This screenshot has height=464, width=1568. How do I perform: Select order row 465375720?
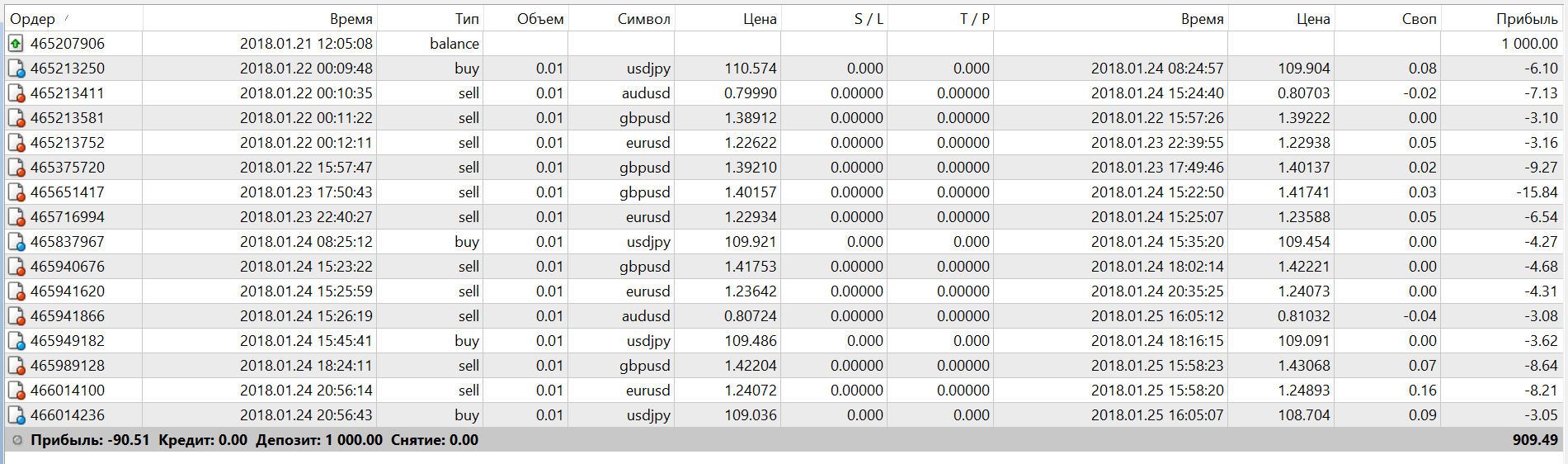pyautogui.click(x=783, y=168)
